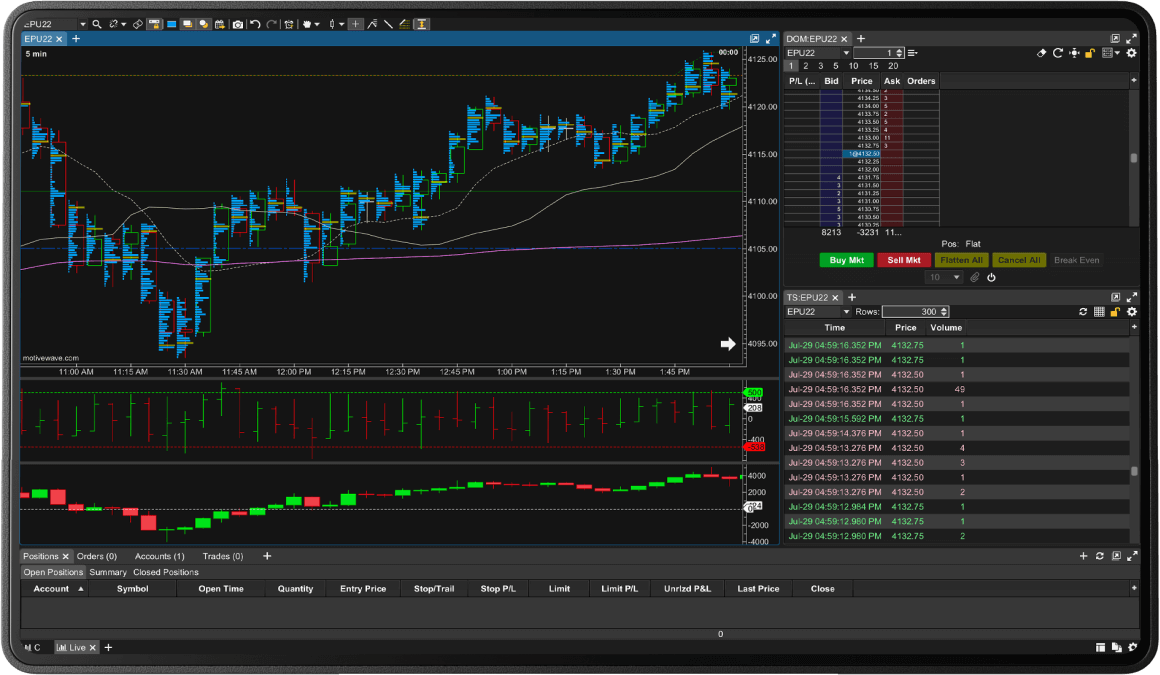Screen dimensions: 1160x675
Task: Click the Cancel All button
Action: tap(1019, 261)
